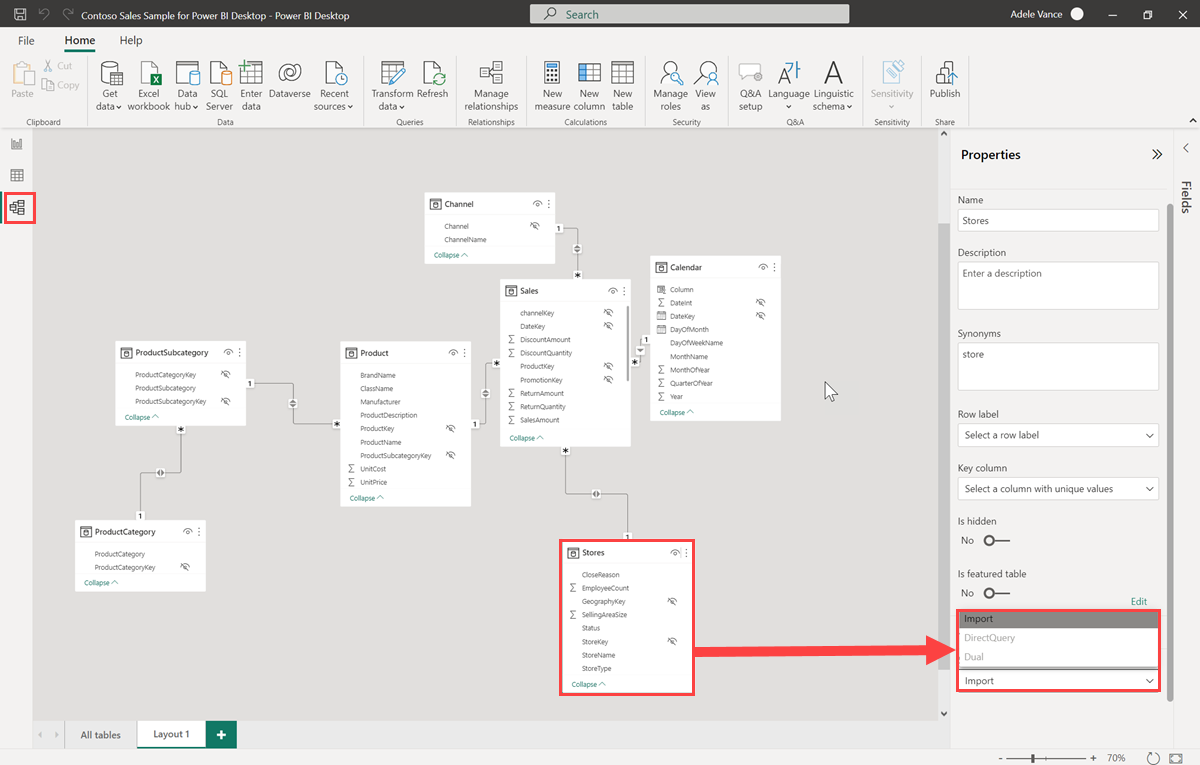Open Q&A setup
The height and width of the screenshot is (765, 1200).
[x=750, y=86]
